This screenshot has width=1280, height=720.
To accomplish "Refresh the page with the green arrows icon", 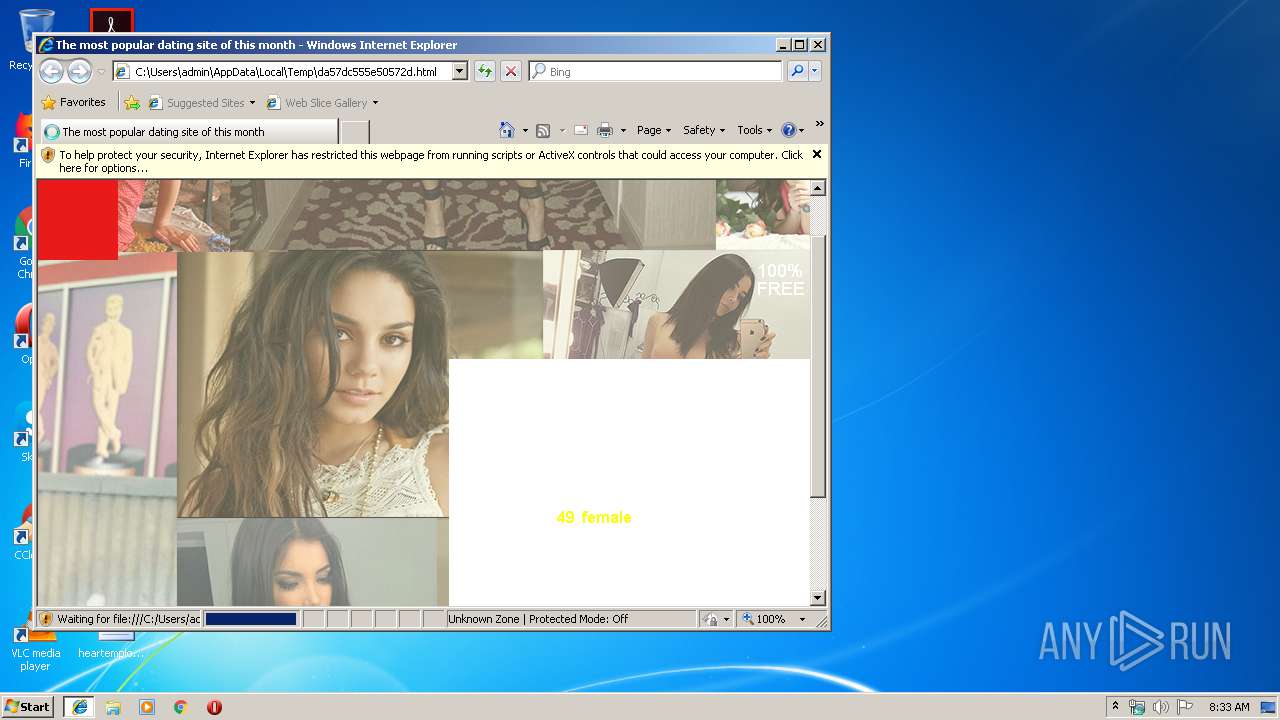I will coord(485,71).
